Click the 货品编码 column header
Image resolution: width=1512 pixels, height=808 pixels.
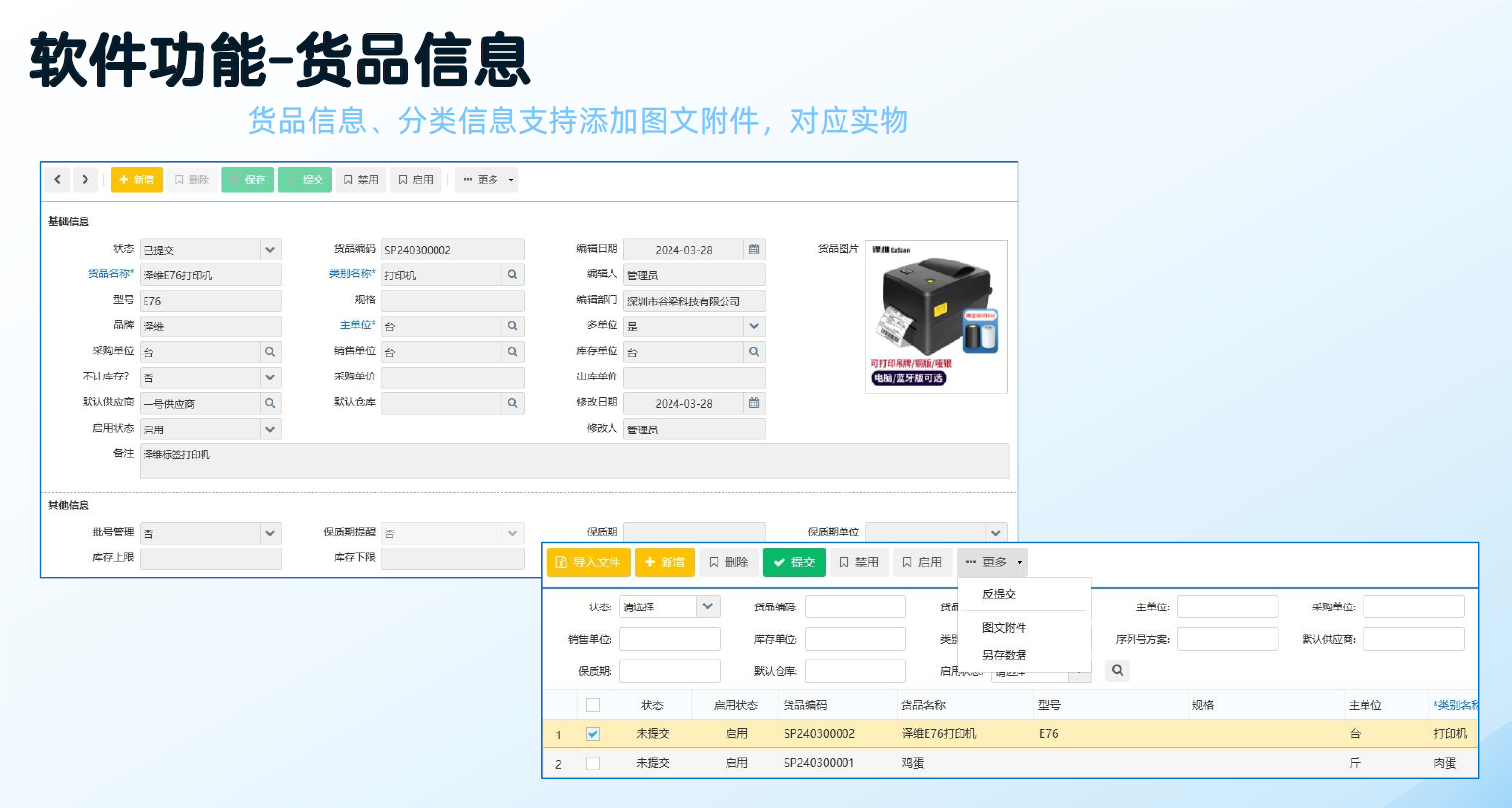(x=805, y=705)
